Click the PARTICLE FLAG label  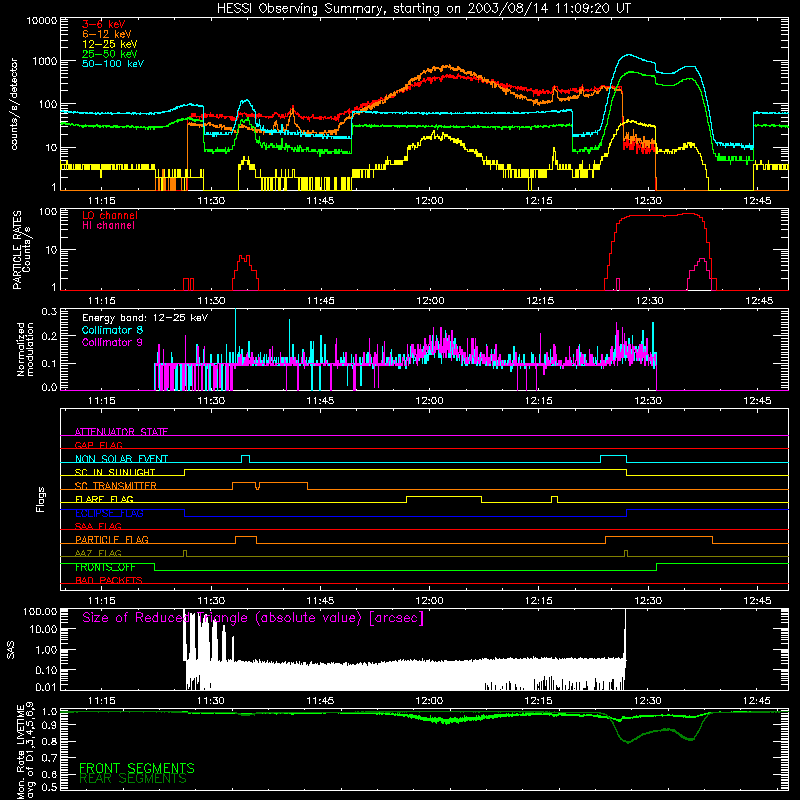112,539
